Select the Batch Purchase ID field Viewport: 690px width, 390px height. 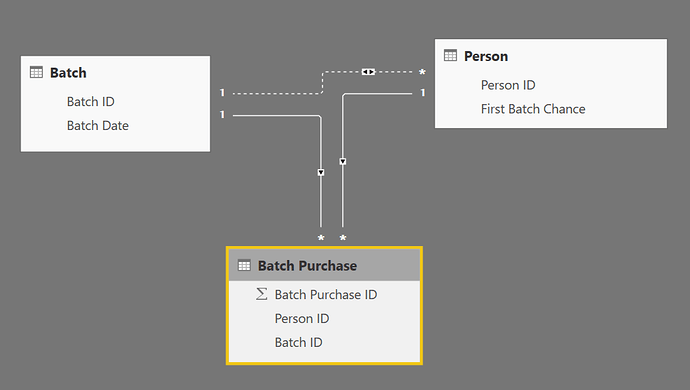click(326, 294)
